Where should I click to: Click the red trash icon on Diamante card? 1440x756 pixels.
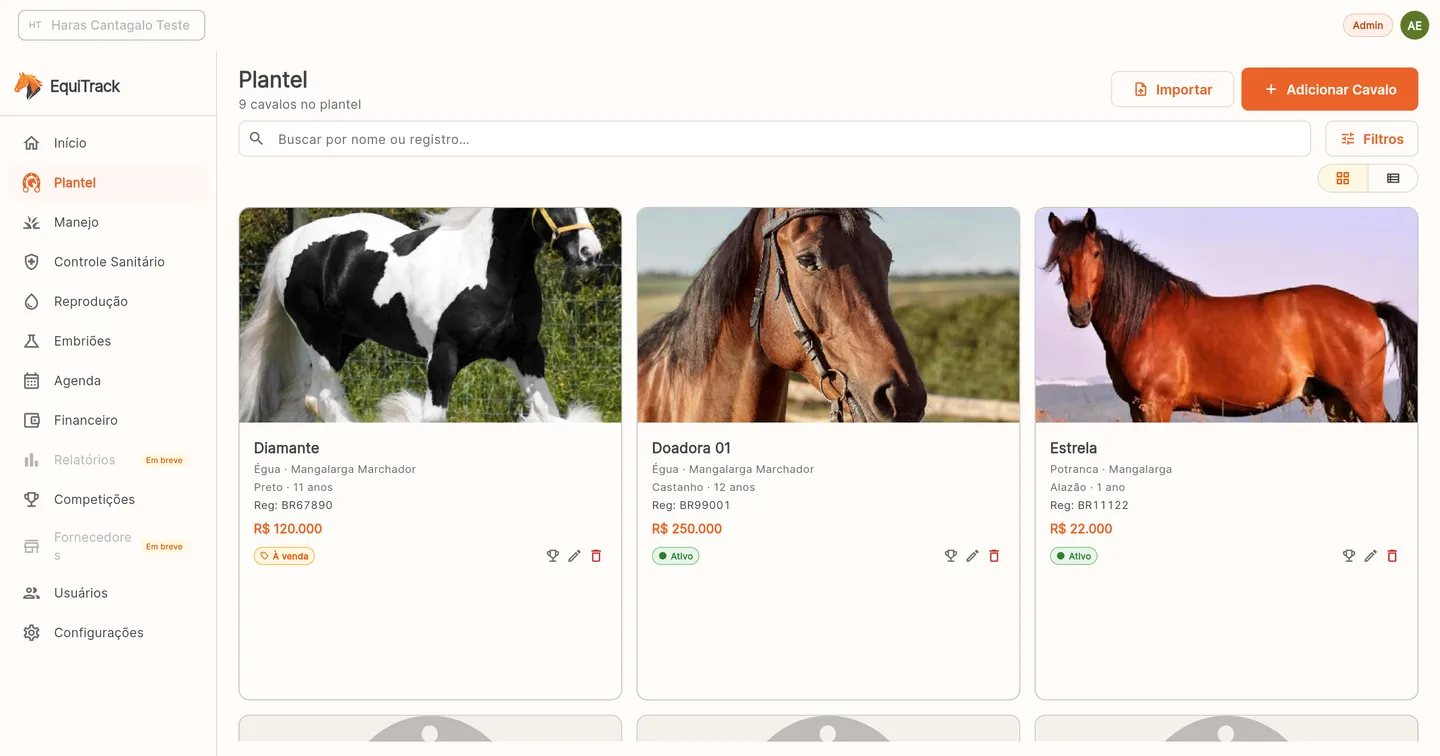pos(597,556)
